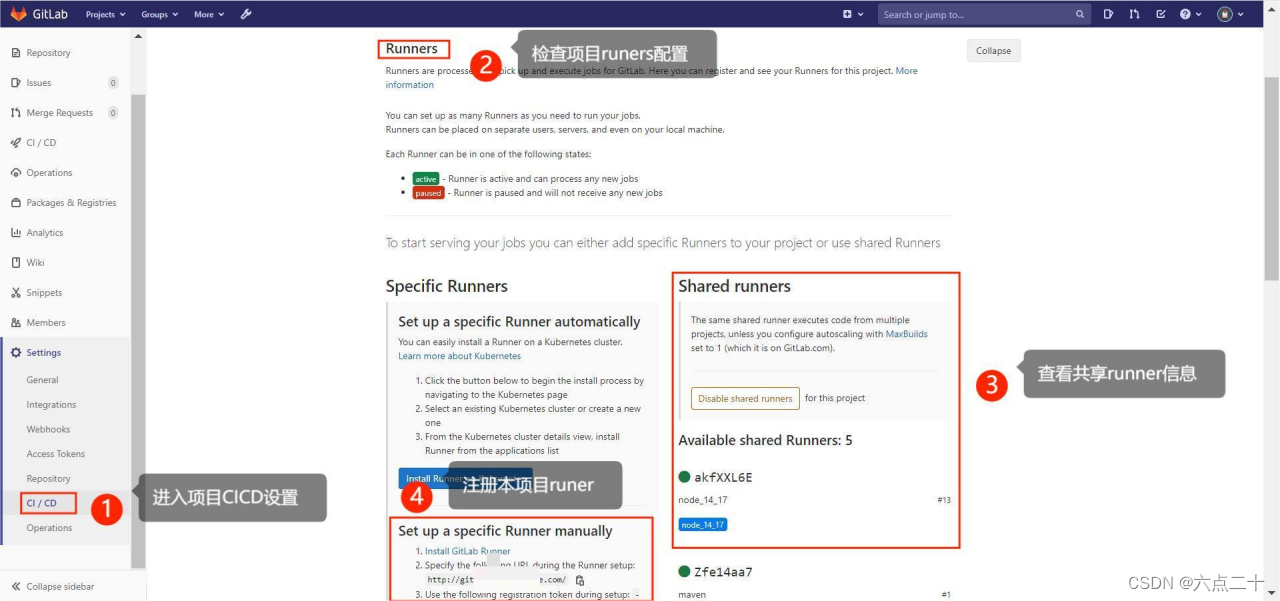
Task: Expand the Projects dropdown in navbar
Action: (105, 14)
